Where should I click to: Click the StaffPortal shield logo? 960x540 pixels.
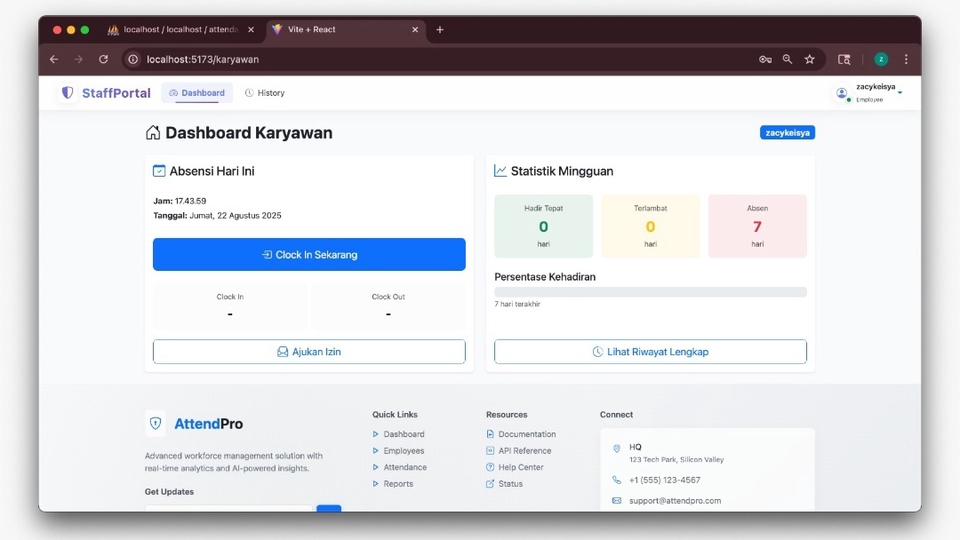pos(68,93)
